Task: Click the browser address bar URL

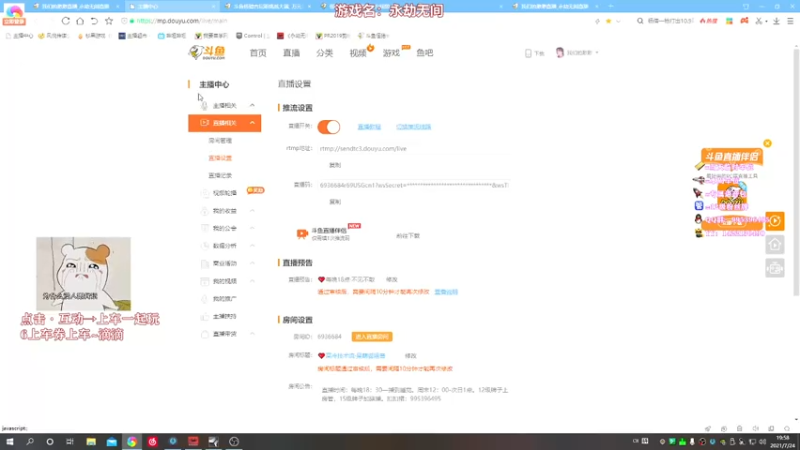Action: click(181, 21)
